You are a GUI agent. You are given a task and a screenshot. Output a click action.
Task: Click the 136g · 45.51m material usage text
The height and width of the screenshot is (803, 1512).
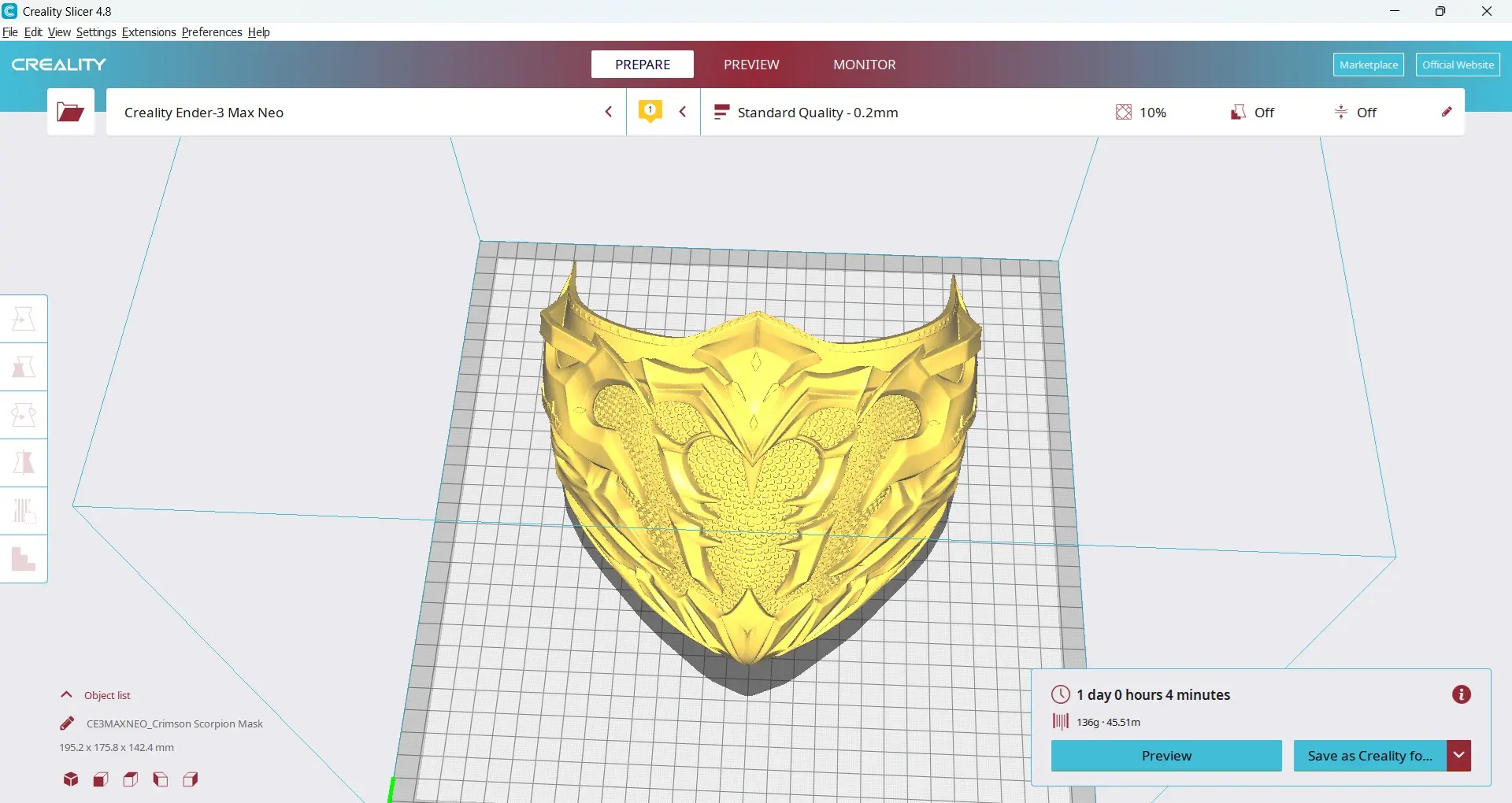tap(1108, 722)
